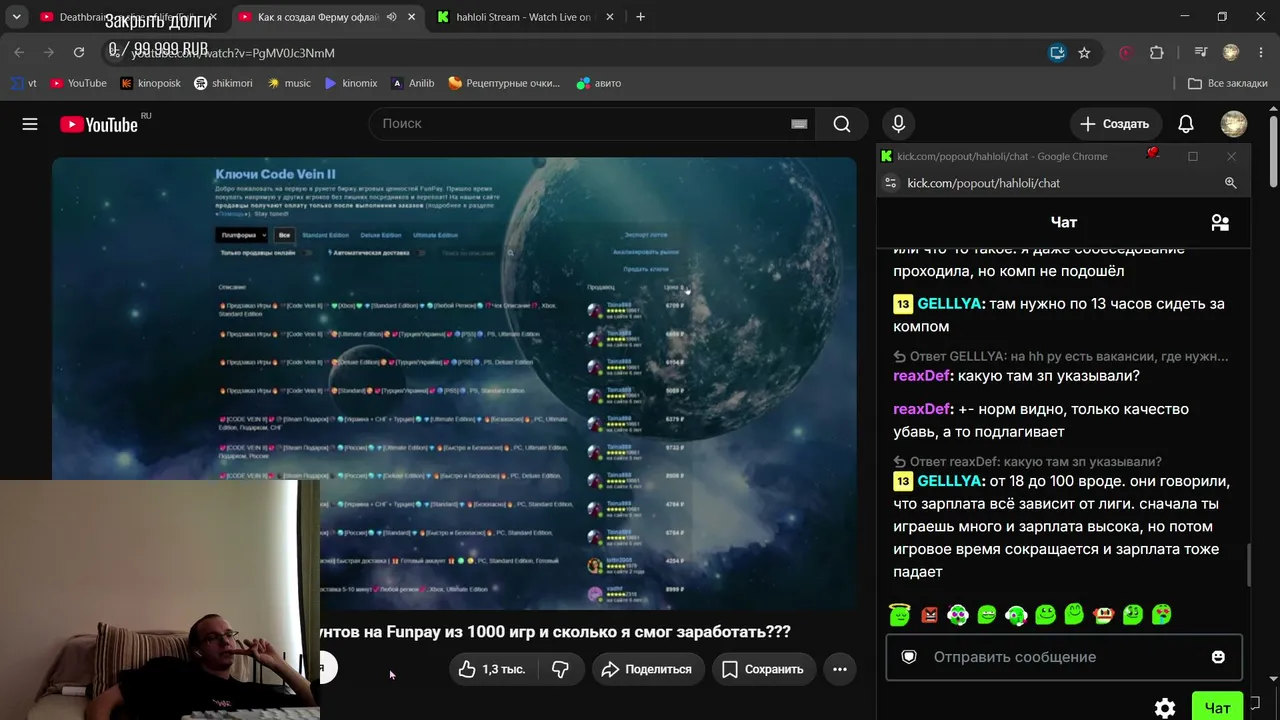Viewport: 1280px width, 720px height.
Task: Click GELLLYA username on the 13 часов message
Action: point(950,304)
